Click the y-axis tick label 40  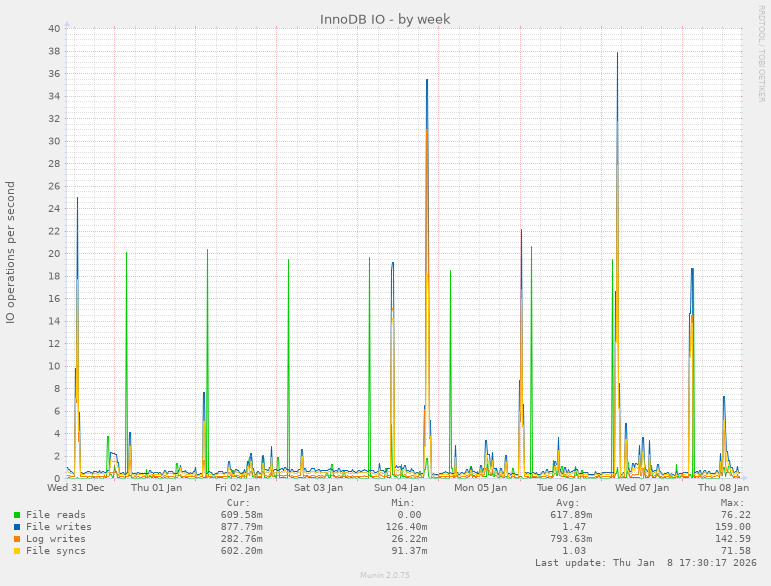click(54, 29)
